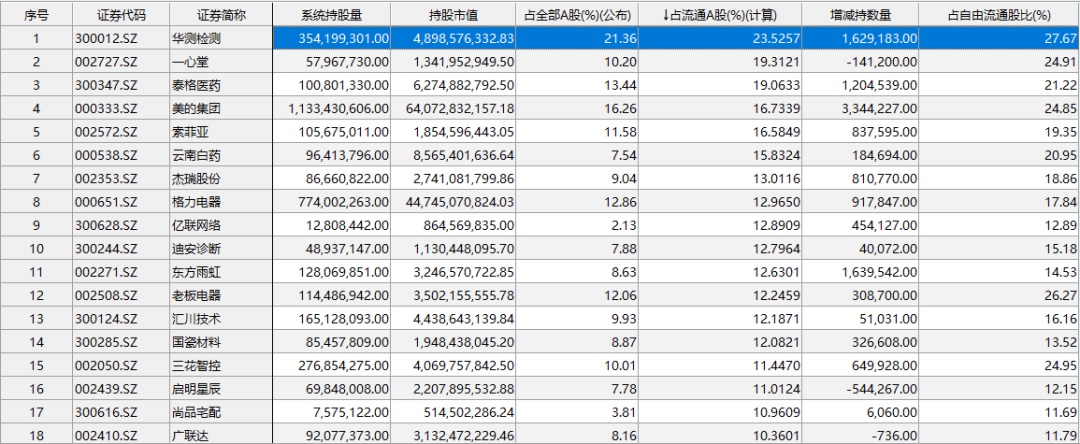Click the 广联达 name cell
Screen dimensions: 1080x444
[221, 434]
